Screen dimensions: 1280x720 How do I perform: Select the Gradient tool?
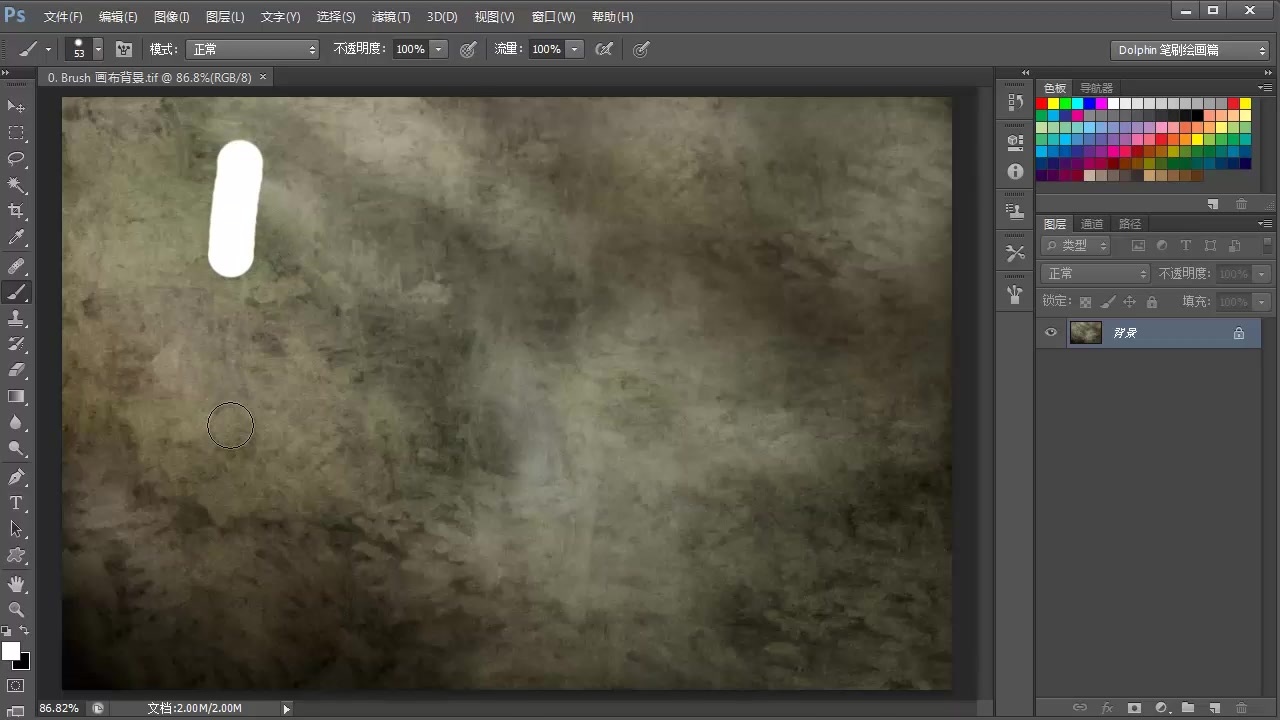click(17, 397)
